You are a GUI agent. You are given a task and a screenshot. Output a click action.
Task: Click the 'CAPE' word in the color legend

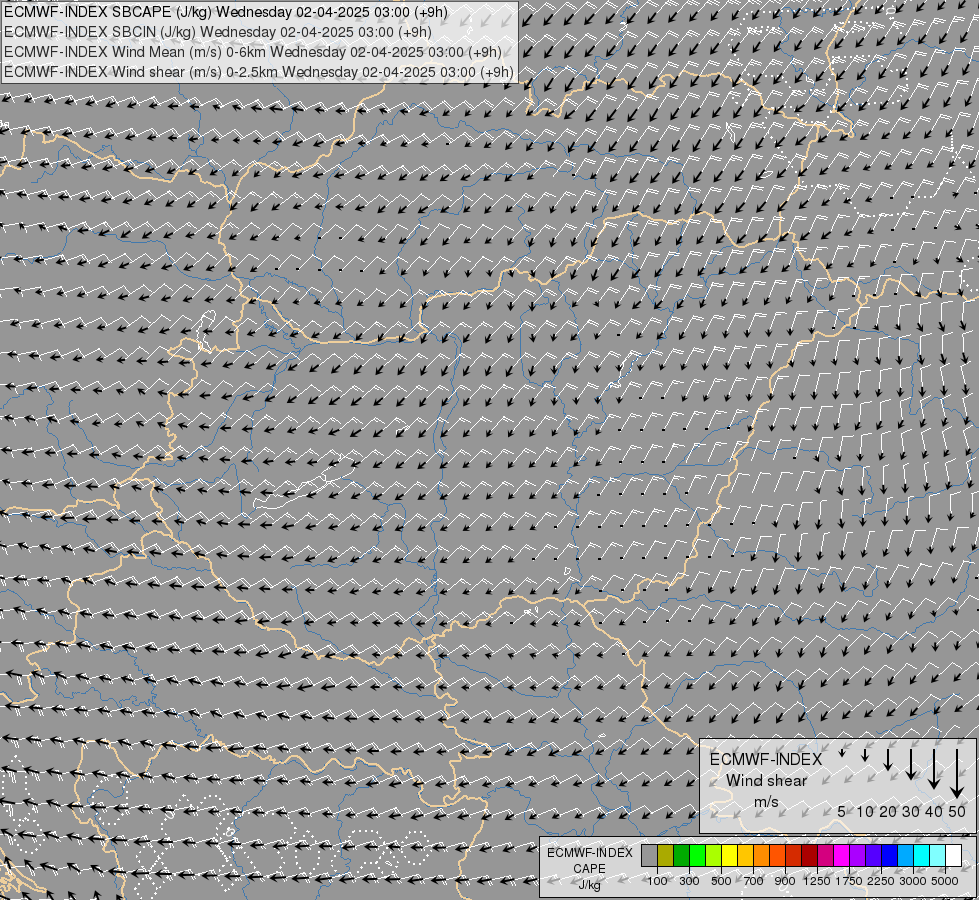tap(589, 869)
